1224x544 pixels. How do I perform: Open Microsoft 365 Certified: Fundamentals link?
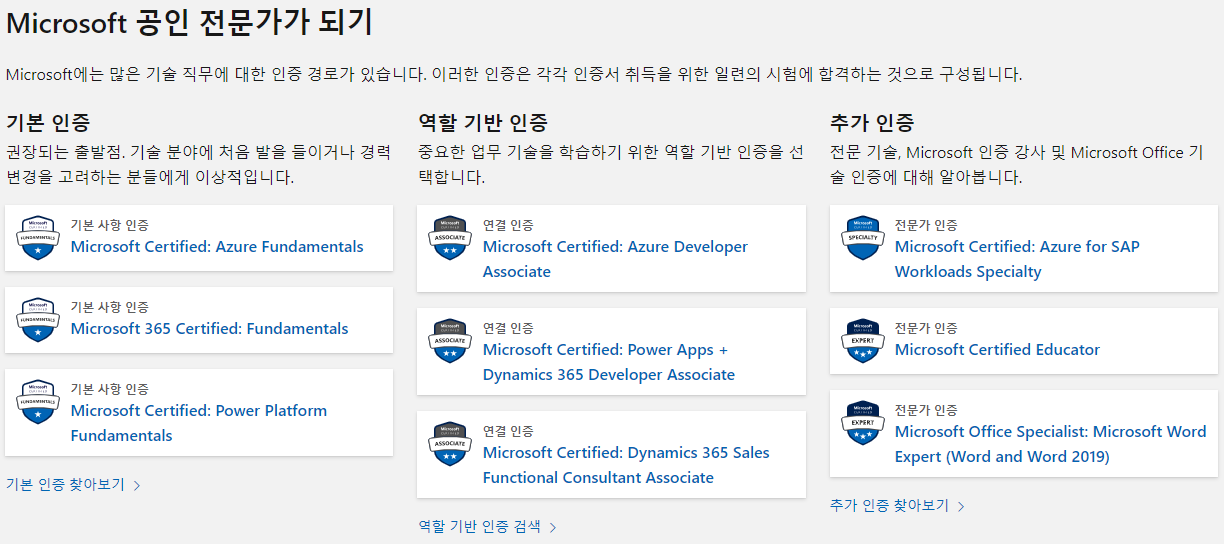pos(209,329)
